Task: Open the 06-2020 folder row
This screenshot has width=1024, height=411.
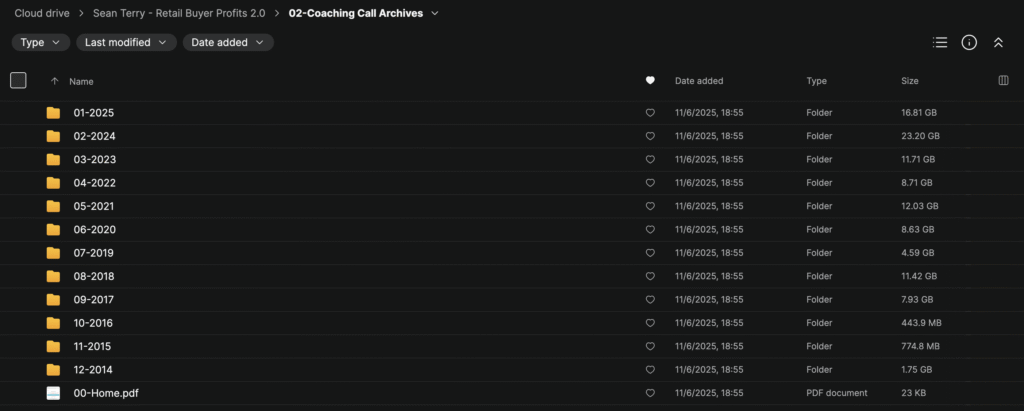Action: click(x=94, y=230)
